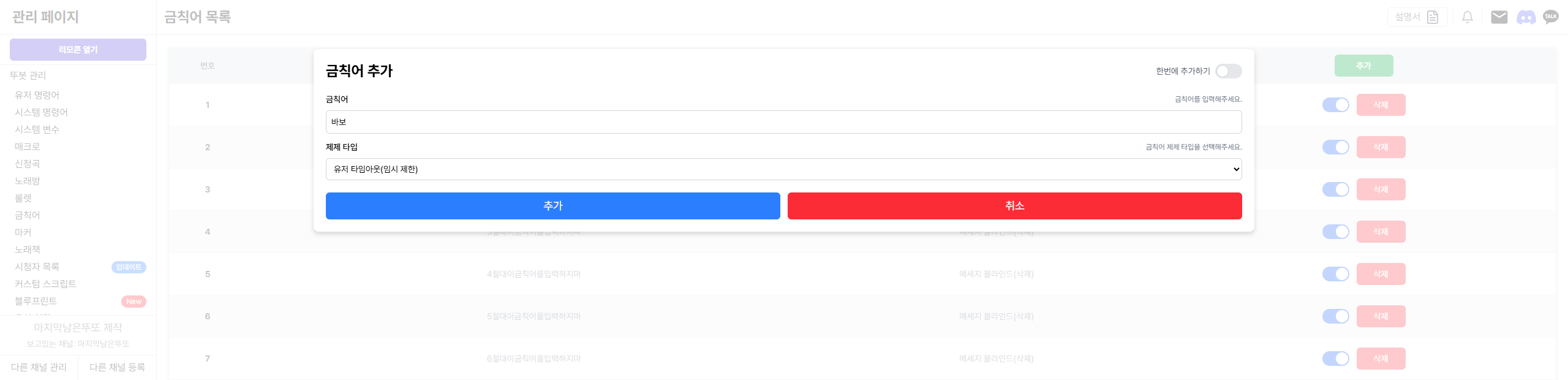
Task: Click the red 취소 button
Action: (x=1014, y=206)
